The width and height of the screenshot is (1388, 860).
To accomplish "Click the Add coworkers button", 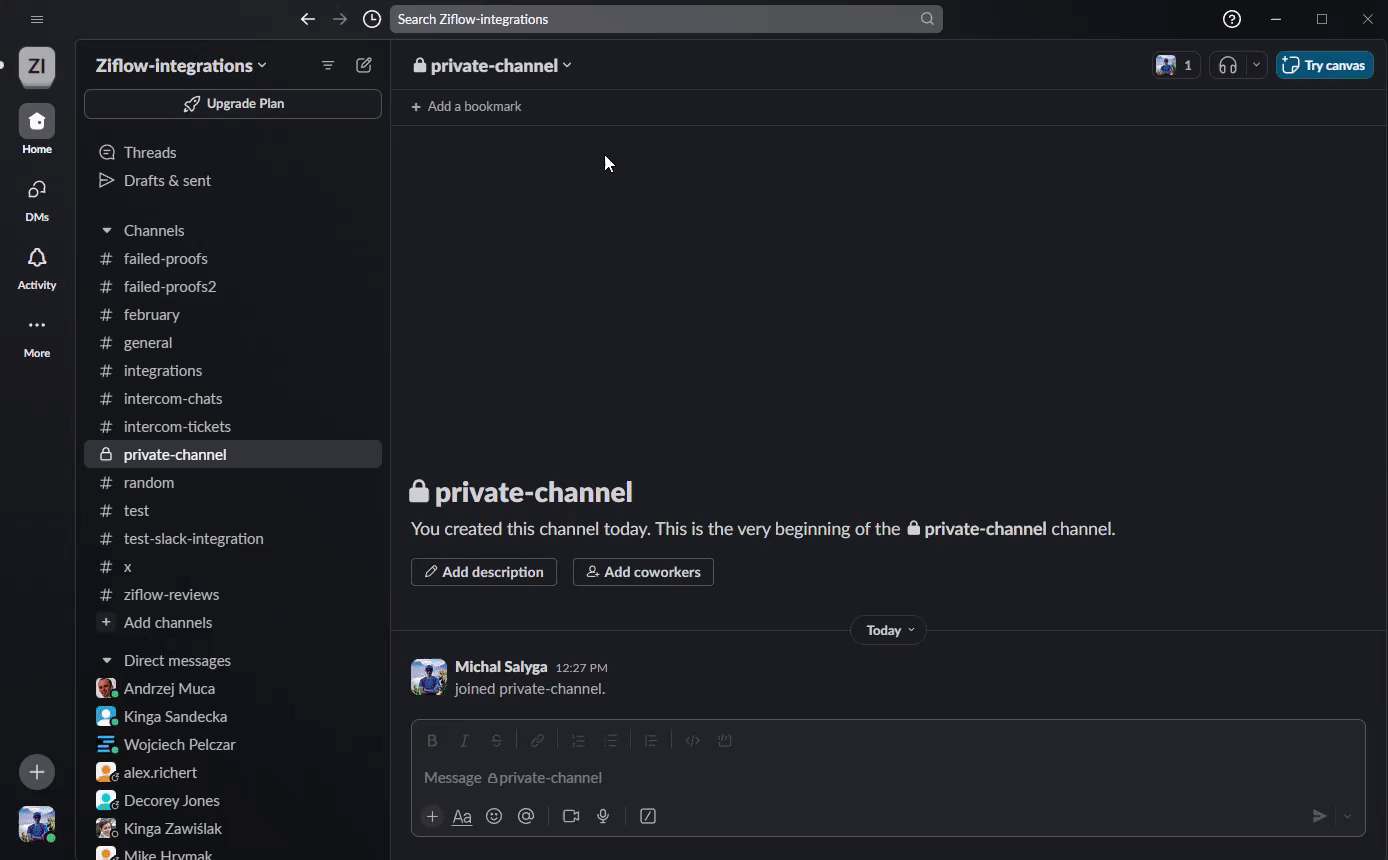I will (643, 572).
